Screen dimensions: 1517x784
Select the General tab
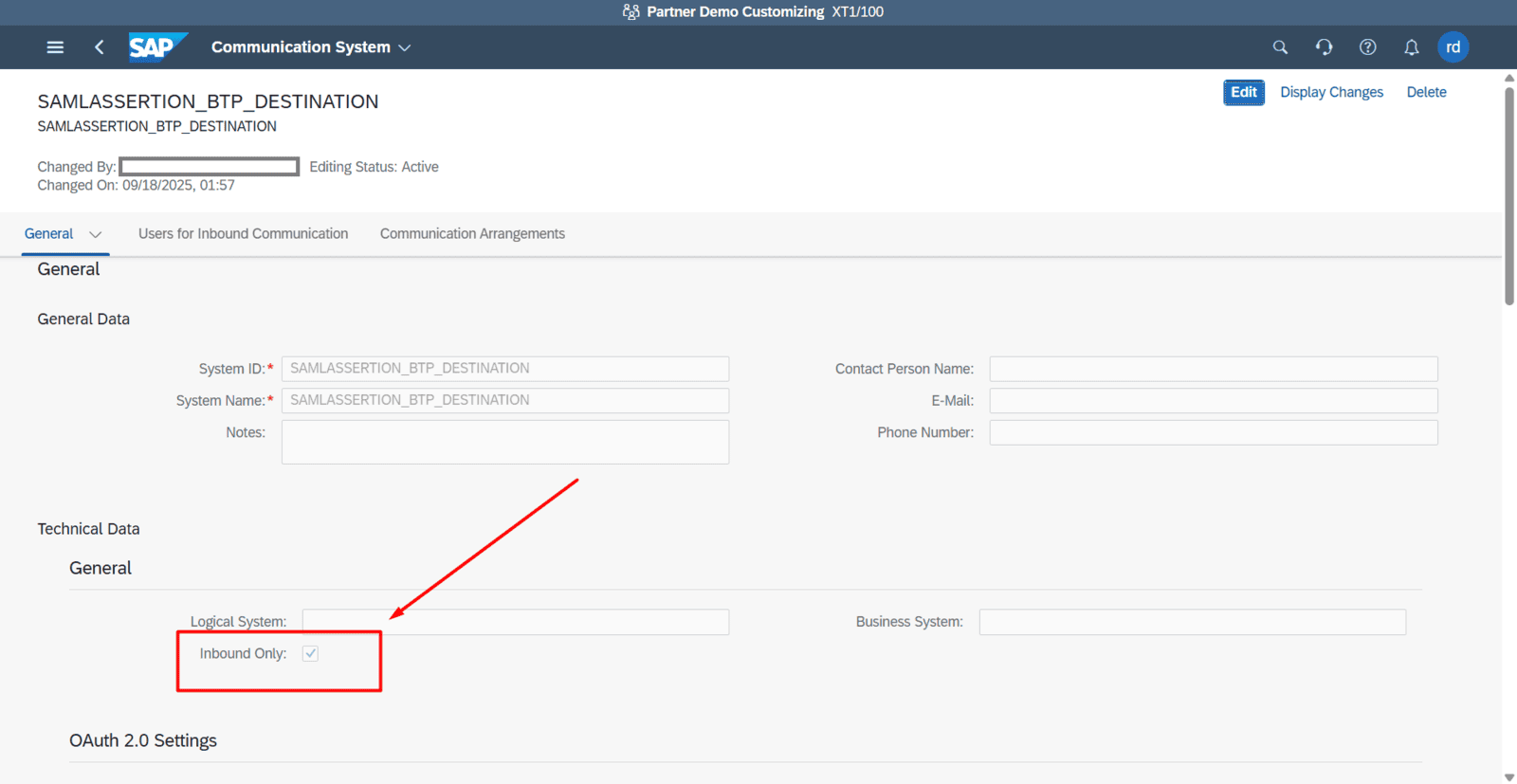tap(48, 234)
